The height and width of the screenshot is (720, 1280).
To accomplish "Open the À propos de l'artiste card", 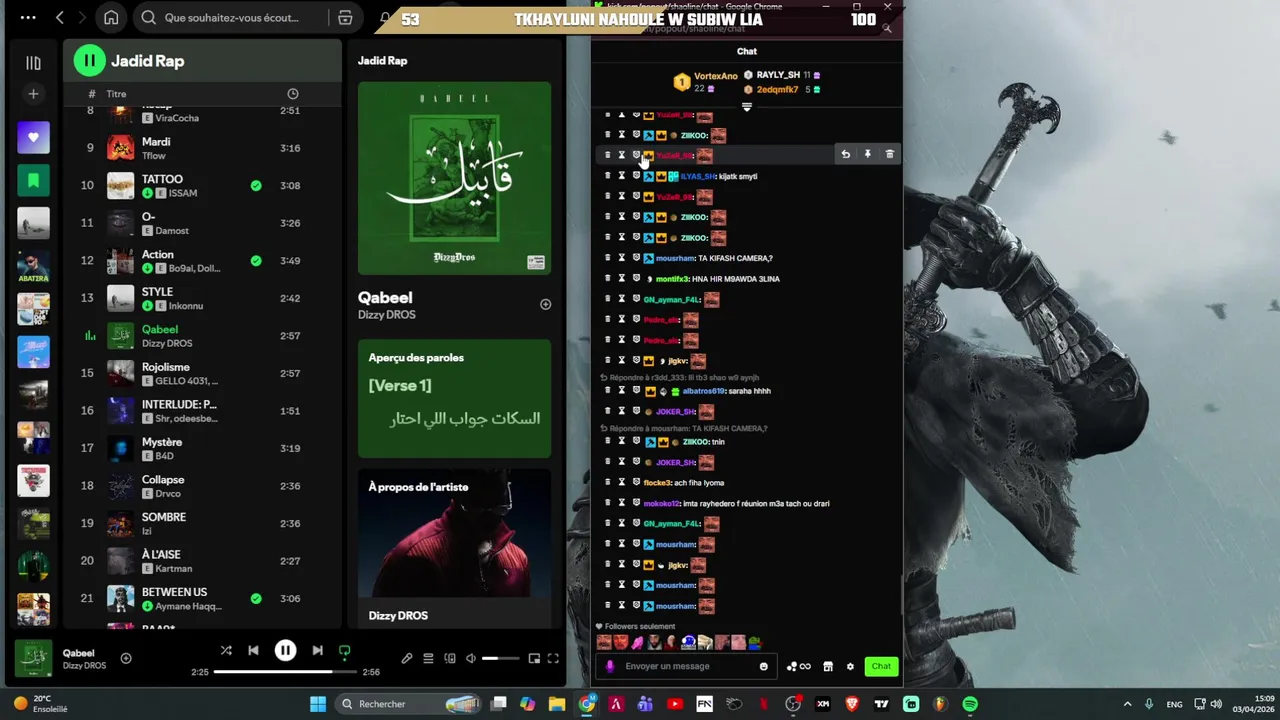I will tap(454, 548).
